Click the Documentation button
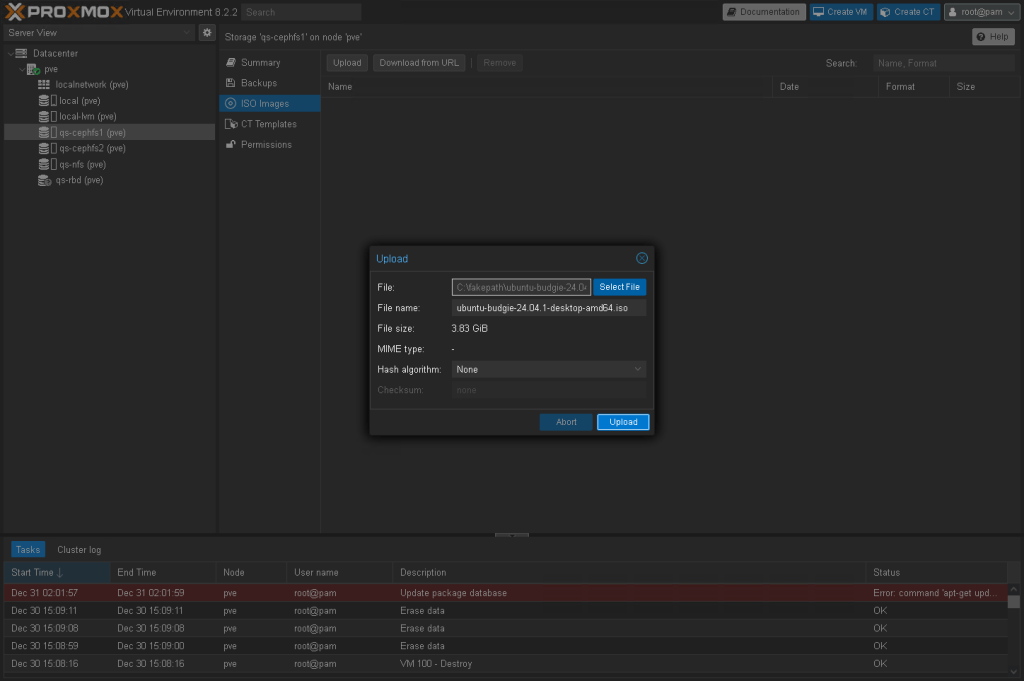The image size is (1024, 681). click(x=764, y=12)
